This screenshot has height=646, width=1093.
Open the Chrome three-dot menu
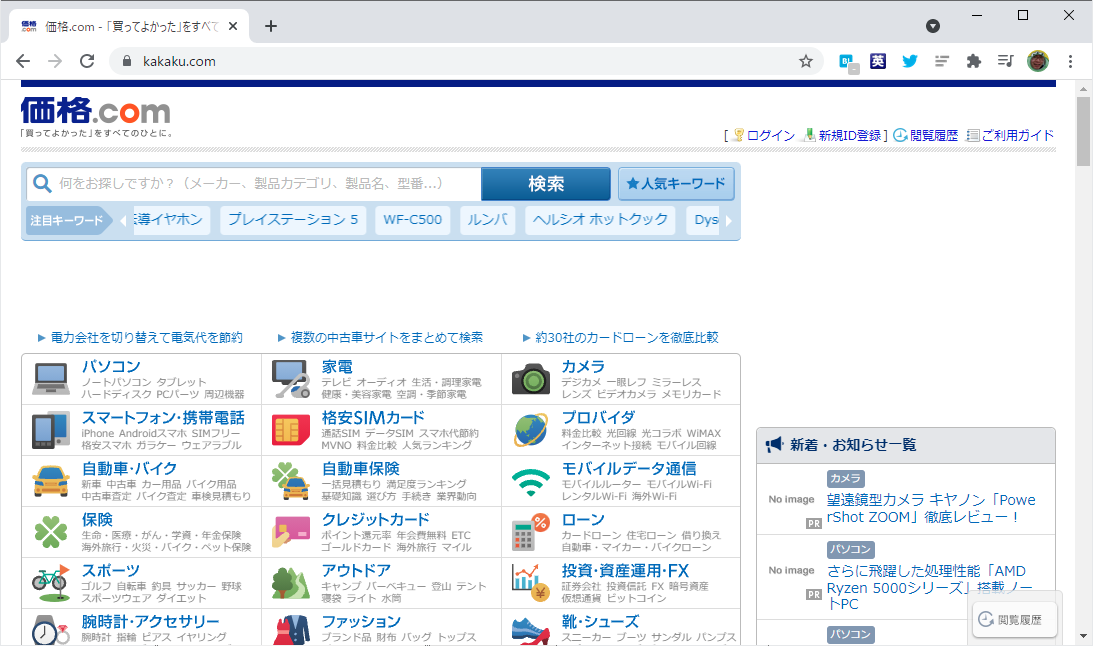[1070, 61]
